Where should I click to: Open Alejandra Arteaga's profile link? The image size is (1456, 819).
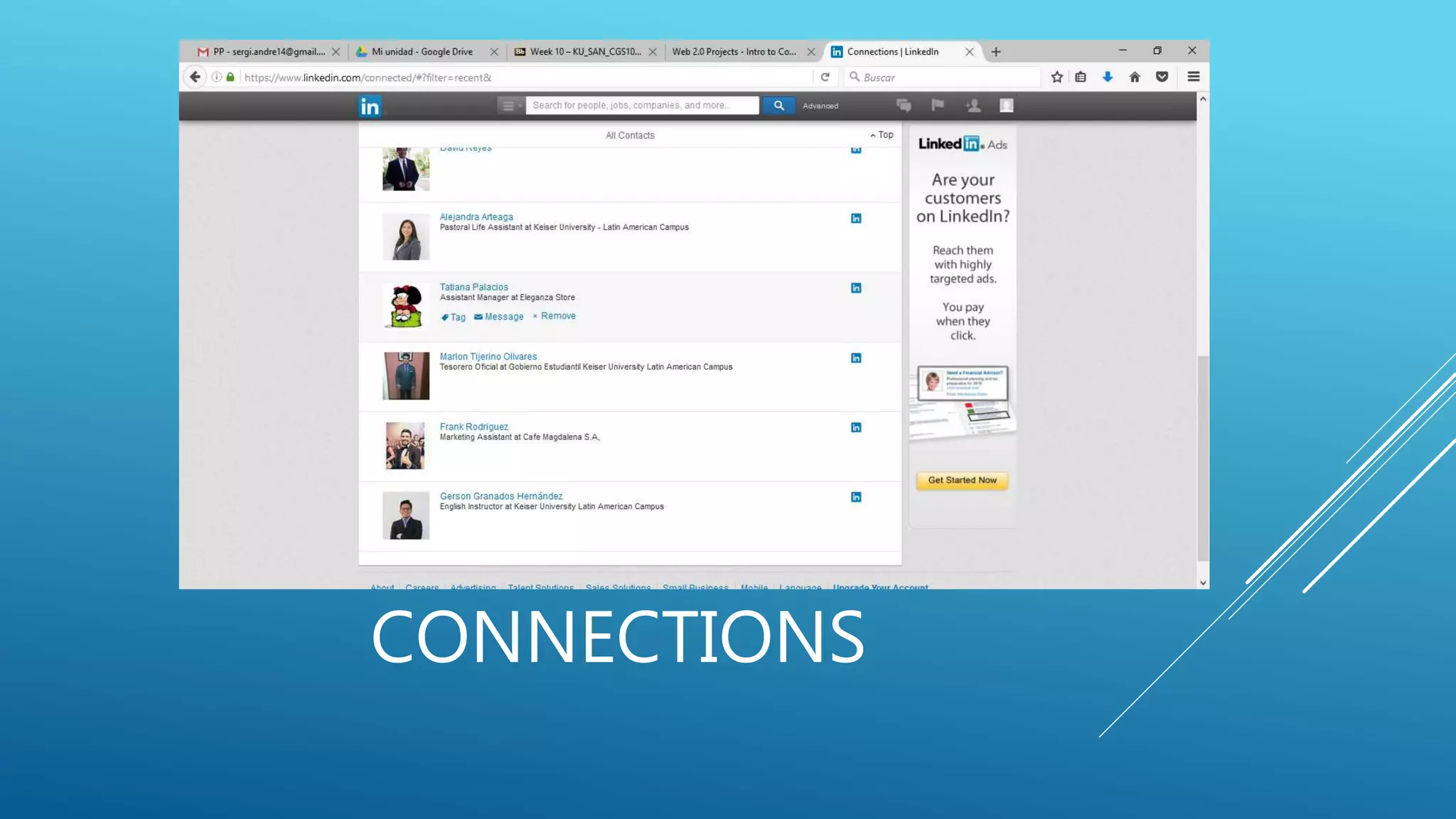[x=476, y=217]
